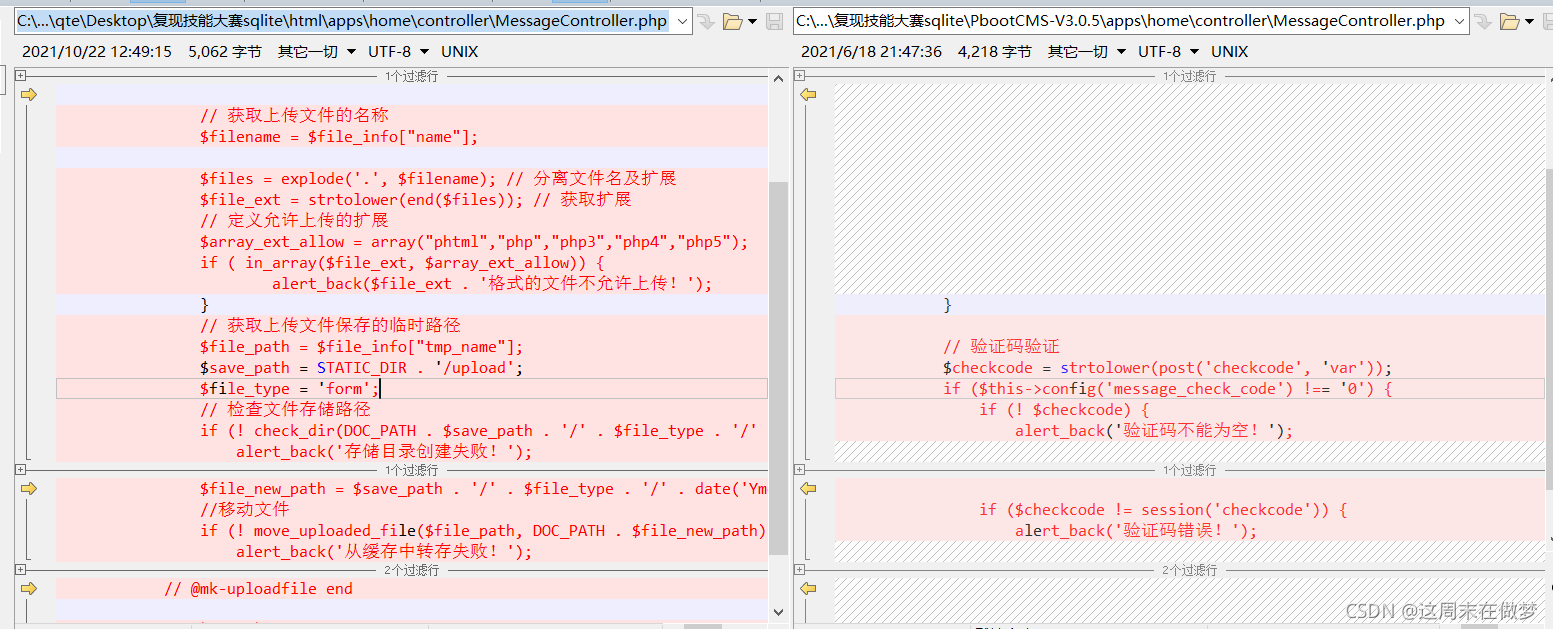
Task: Click '4,218 字节' file size text
Action: [995, 51]
